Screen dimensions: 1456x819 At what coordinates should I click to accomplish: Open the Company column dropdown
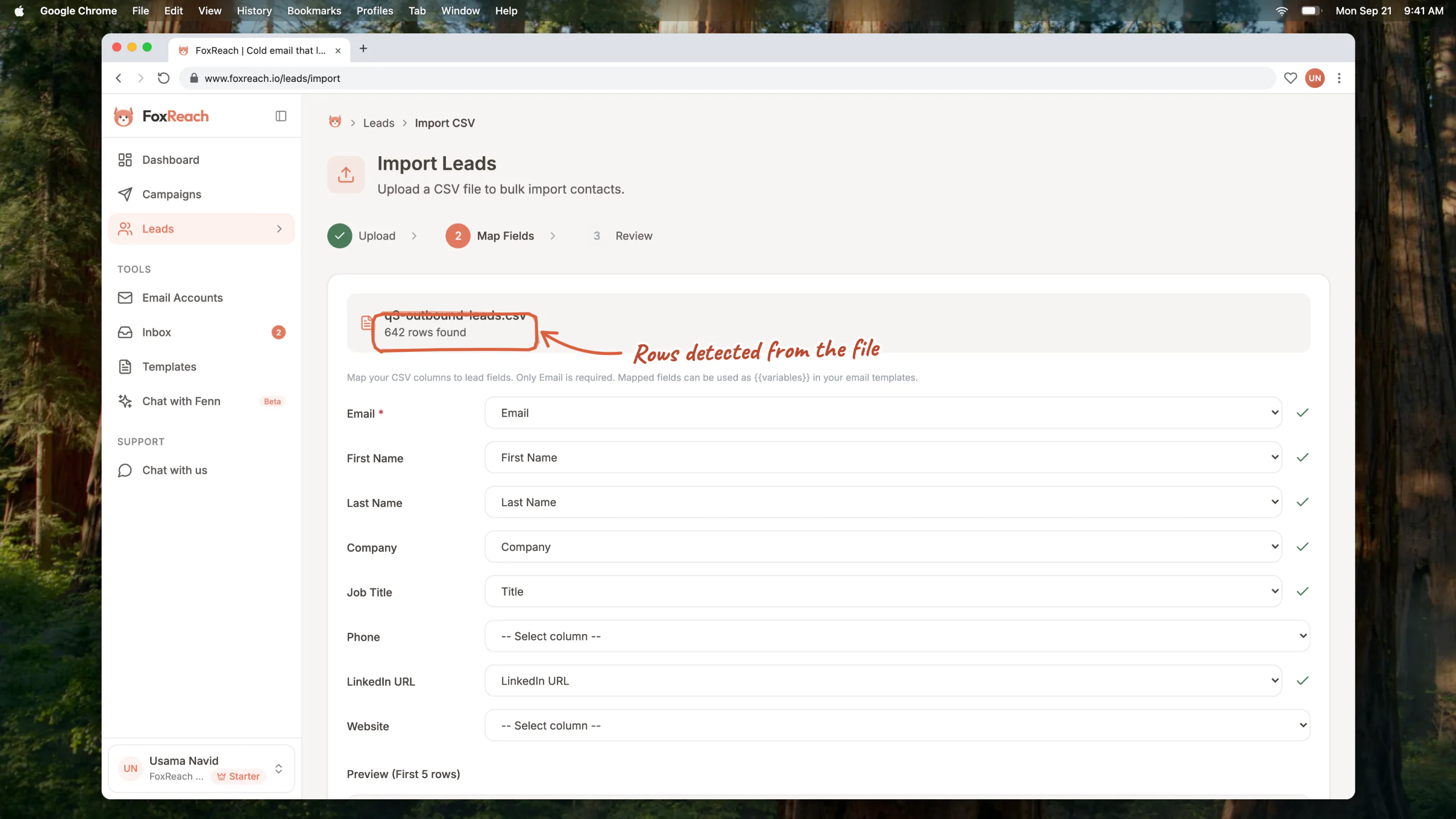(x=883, y=547)
